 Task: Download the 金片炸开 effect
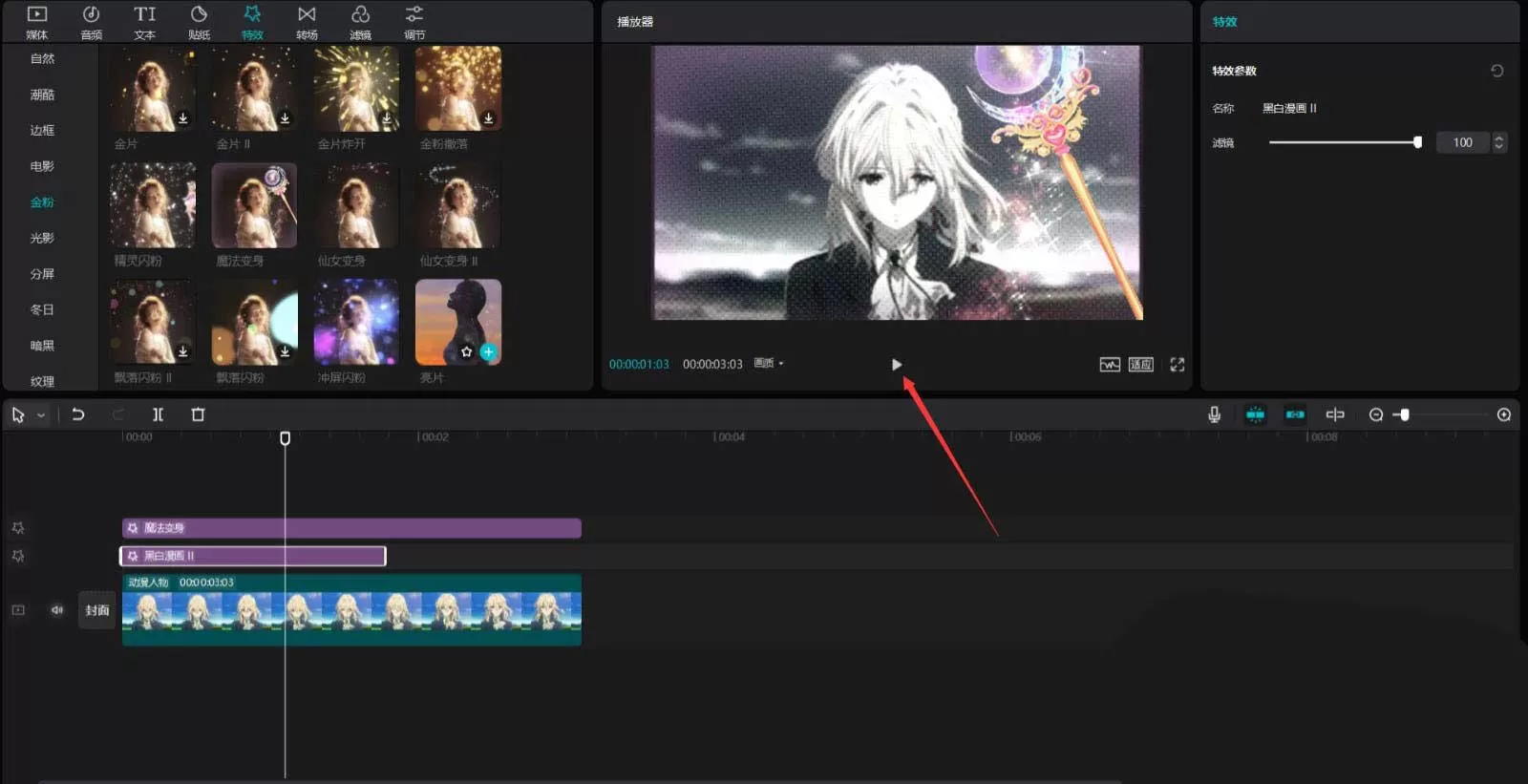(x=387, y=118)
